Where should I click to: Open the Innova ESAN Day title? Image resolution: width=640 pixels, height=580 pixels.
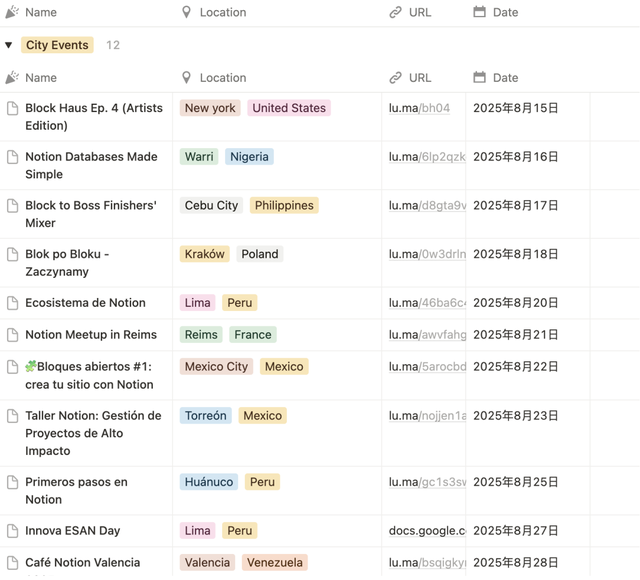point(73,531)
